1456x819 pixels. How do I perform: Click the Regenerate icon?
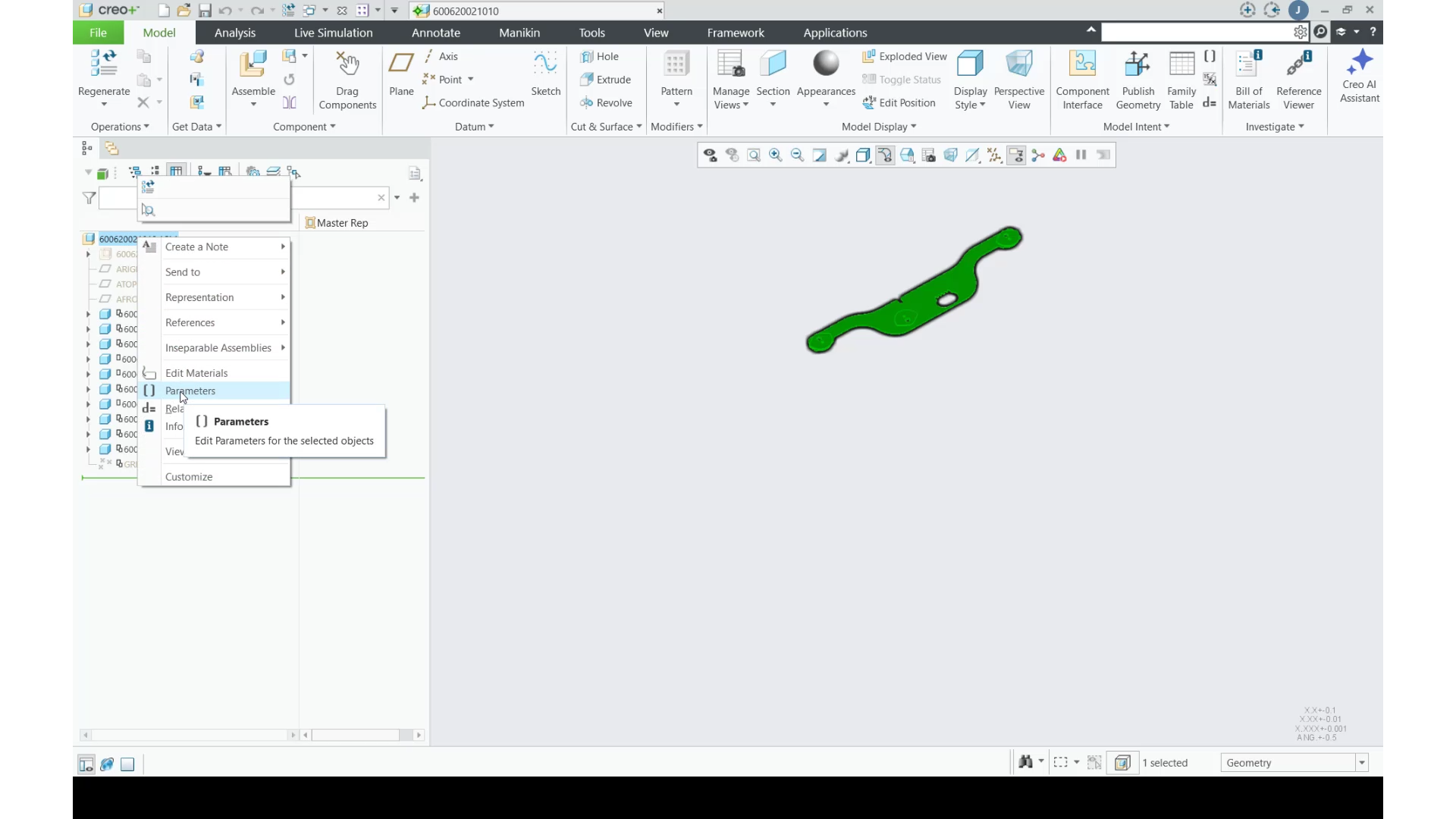point(103,64)
